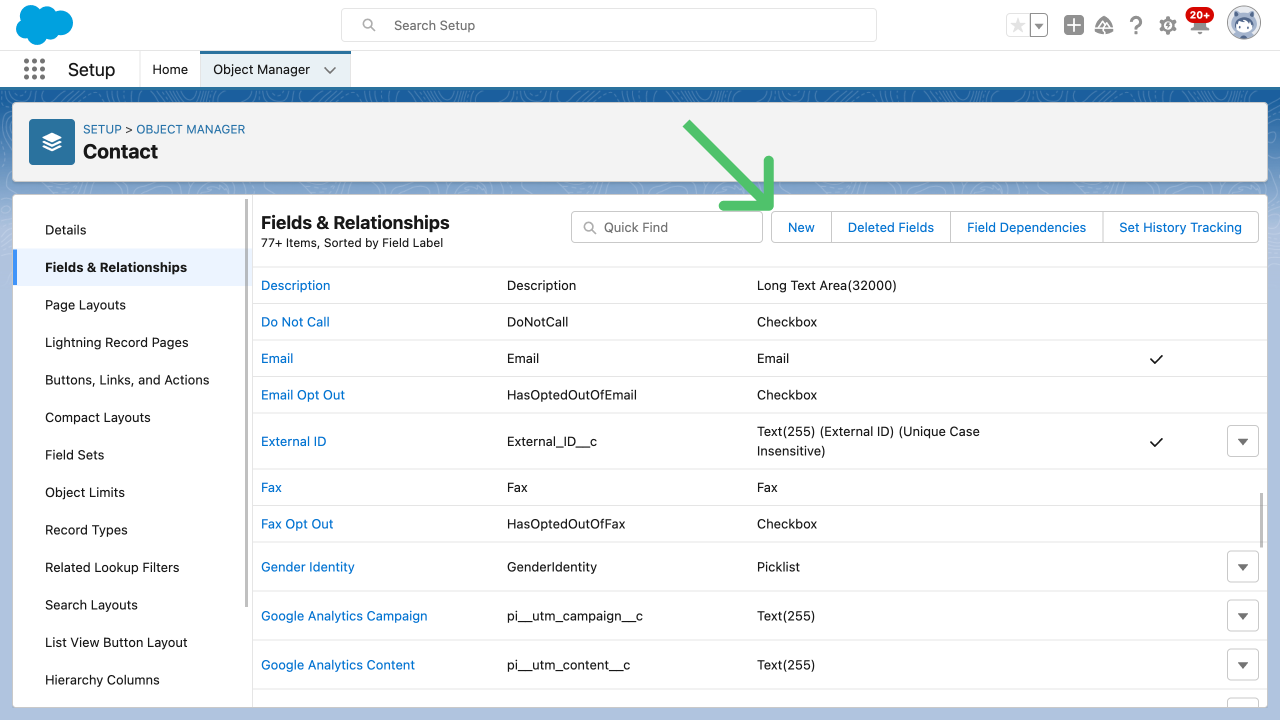Open the App Launcher grid icon
The image size is (1280, 720).
click(x=34, y=69)
